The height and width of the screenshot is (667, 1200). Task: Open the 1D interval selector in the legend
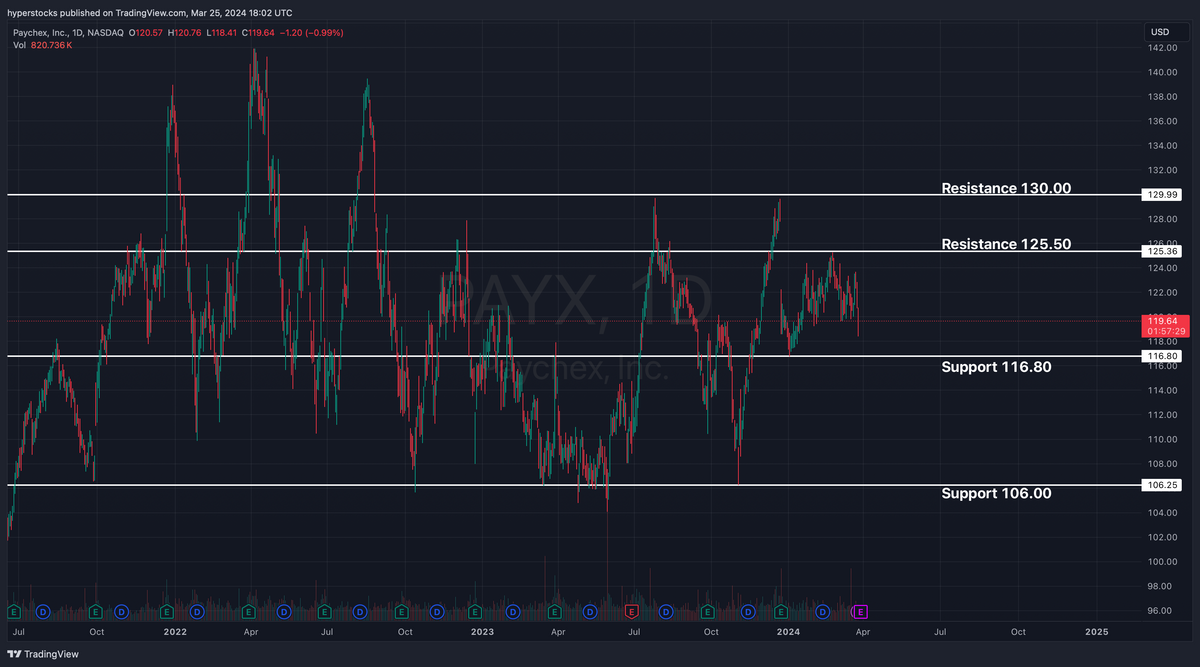pos(77,31)
